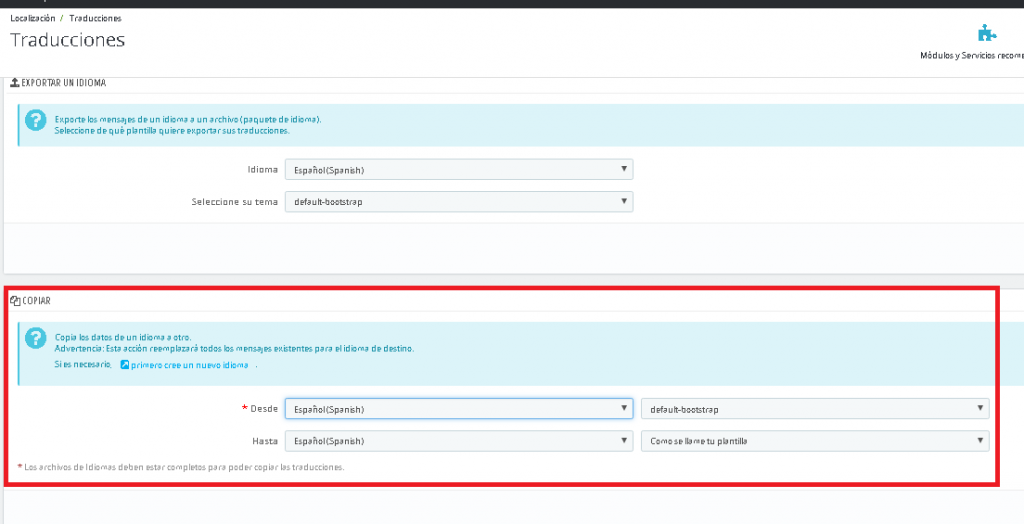
Task: Go to Localización in the breadcrumb
Action: click(32, 18)
